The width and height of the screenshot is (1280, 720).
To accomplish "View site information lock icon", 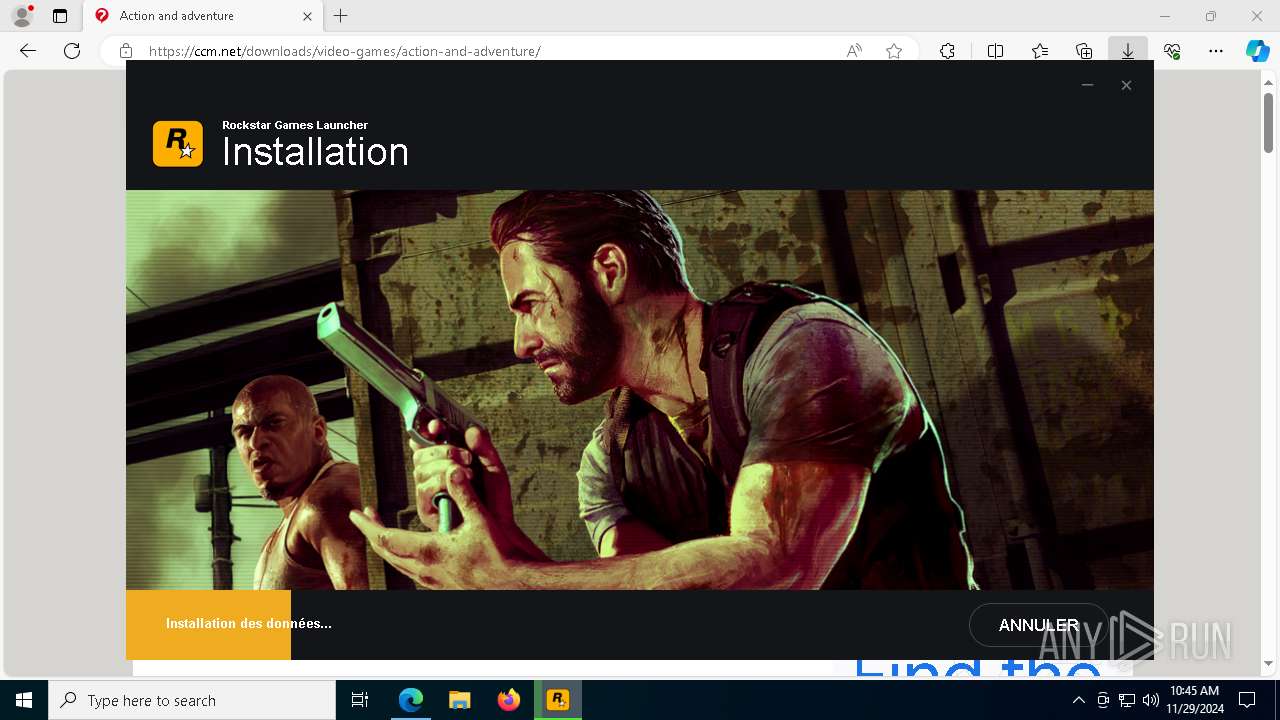I will pyautogui.click(x=126, y=51).
